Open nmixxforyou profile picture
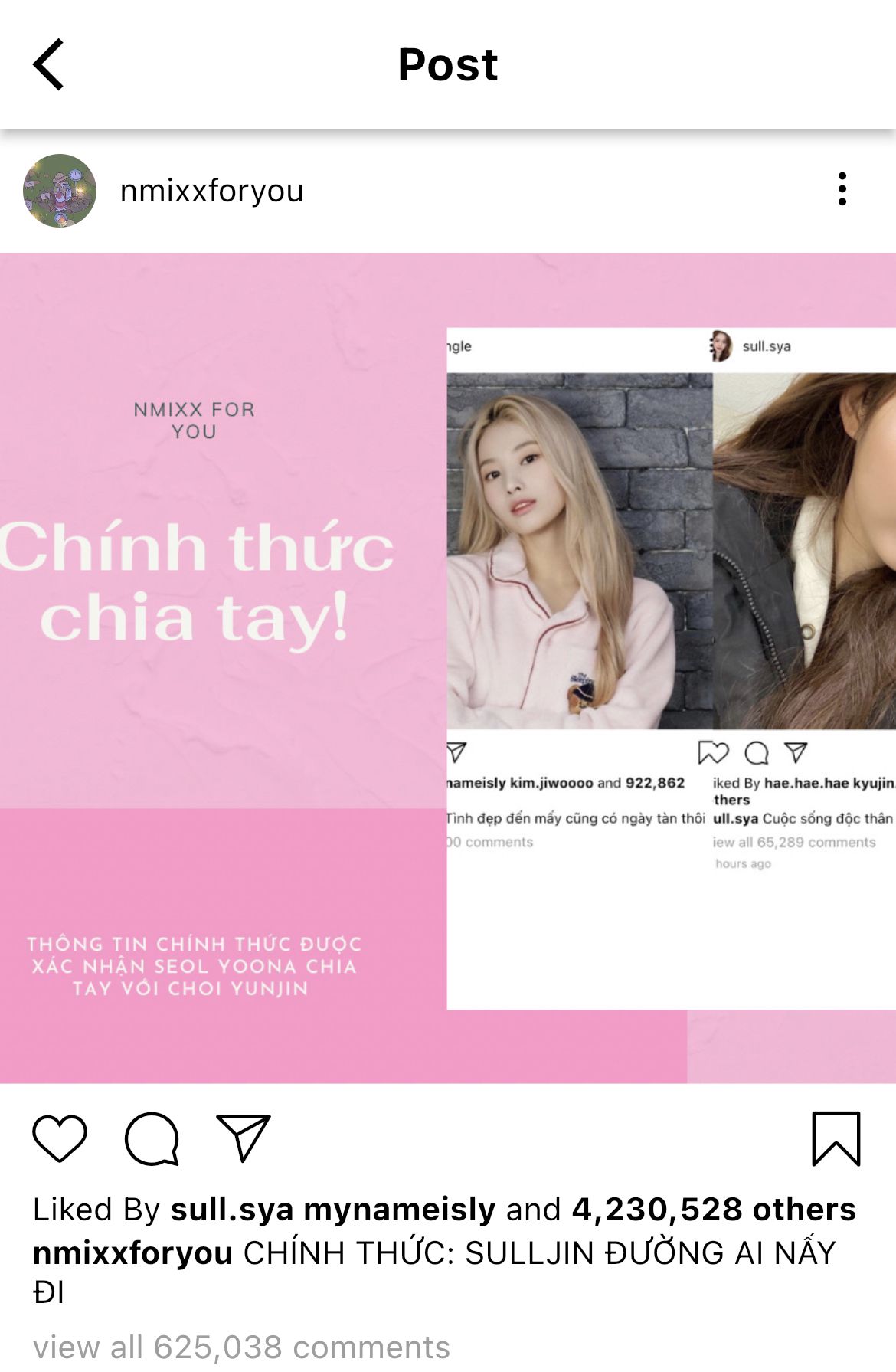Screen dimensions: 896x1372 click(60, 191)
